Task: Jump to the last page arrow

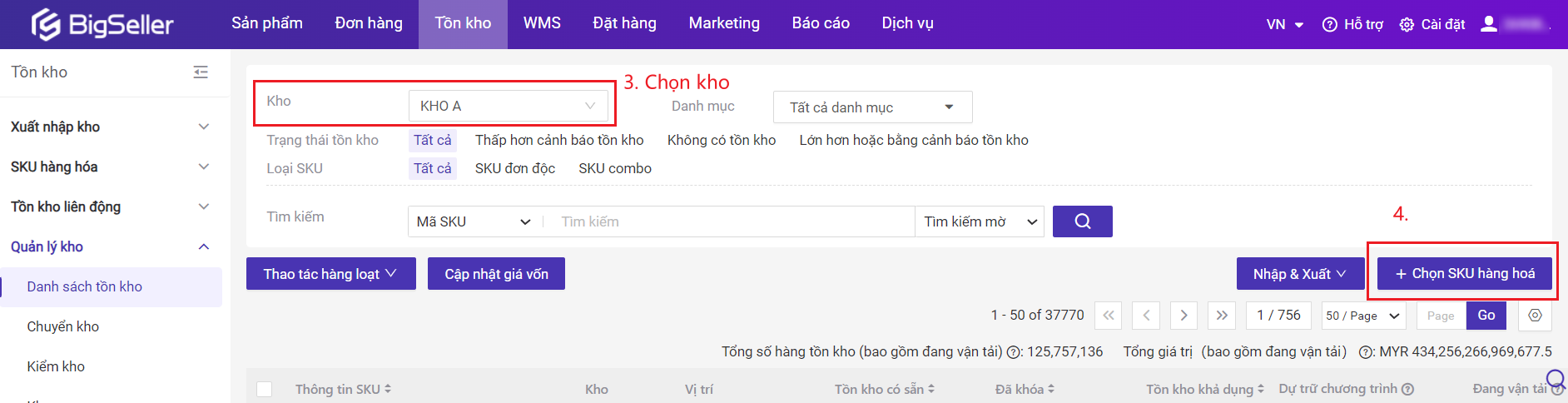Action: [x=1221, y=316]
